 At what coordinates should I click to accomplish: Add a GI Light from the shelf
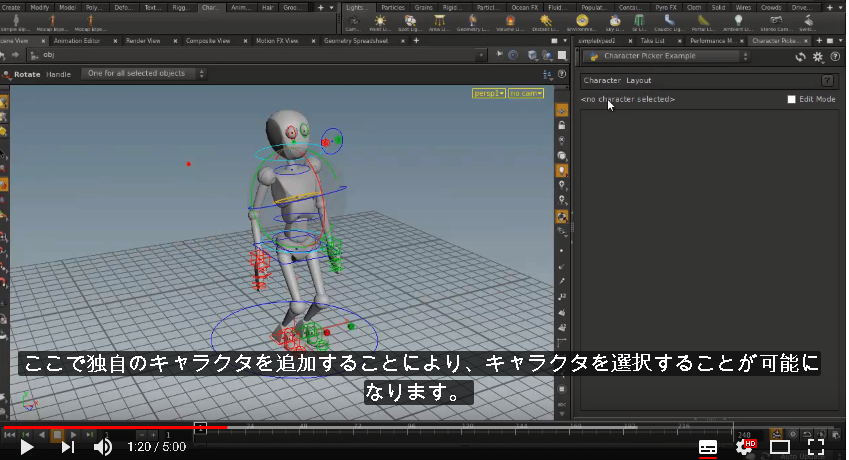tap(639, 23)
